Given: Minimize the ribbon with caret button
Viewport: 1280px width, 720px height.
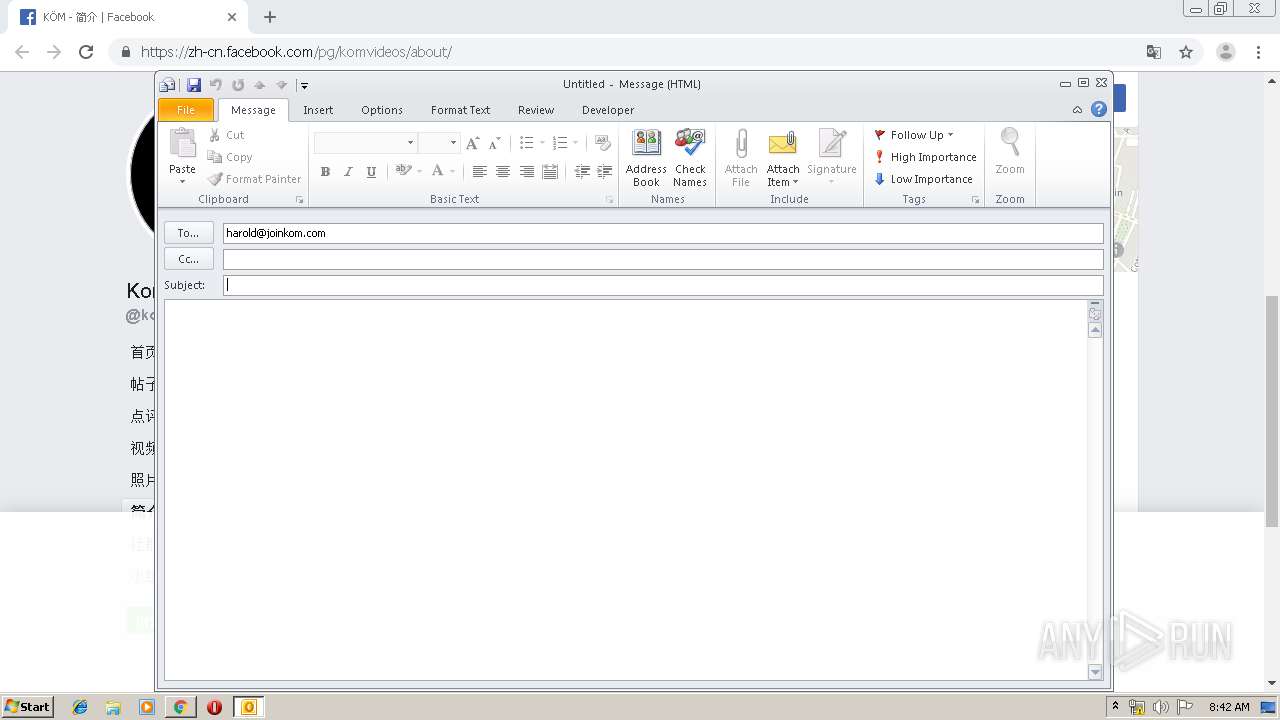Looking at the screenshot, I should point(1077,110).
